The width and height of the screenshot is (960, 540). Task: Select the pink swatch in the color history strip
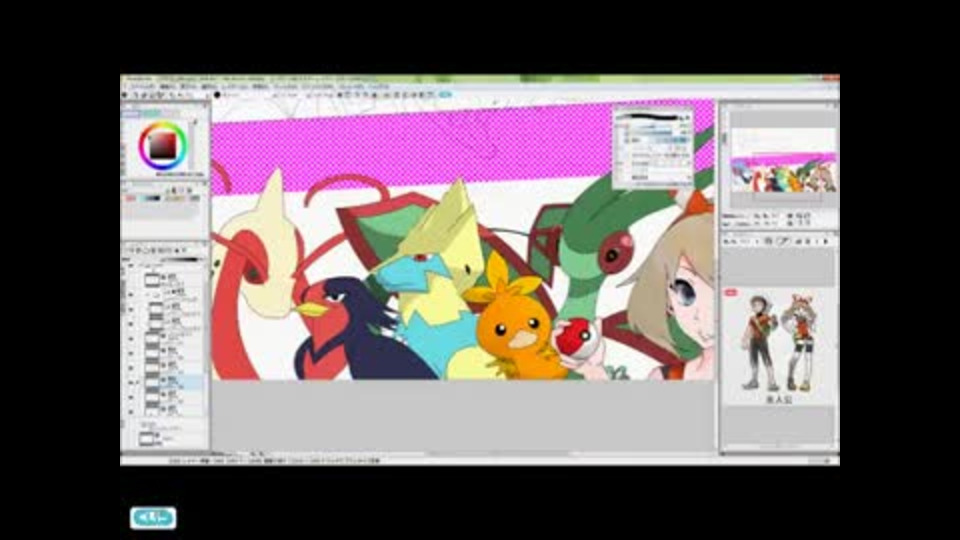tap(130, 198)
